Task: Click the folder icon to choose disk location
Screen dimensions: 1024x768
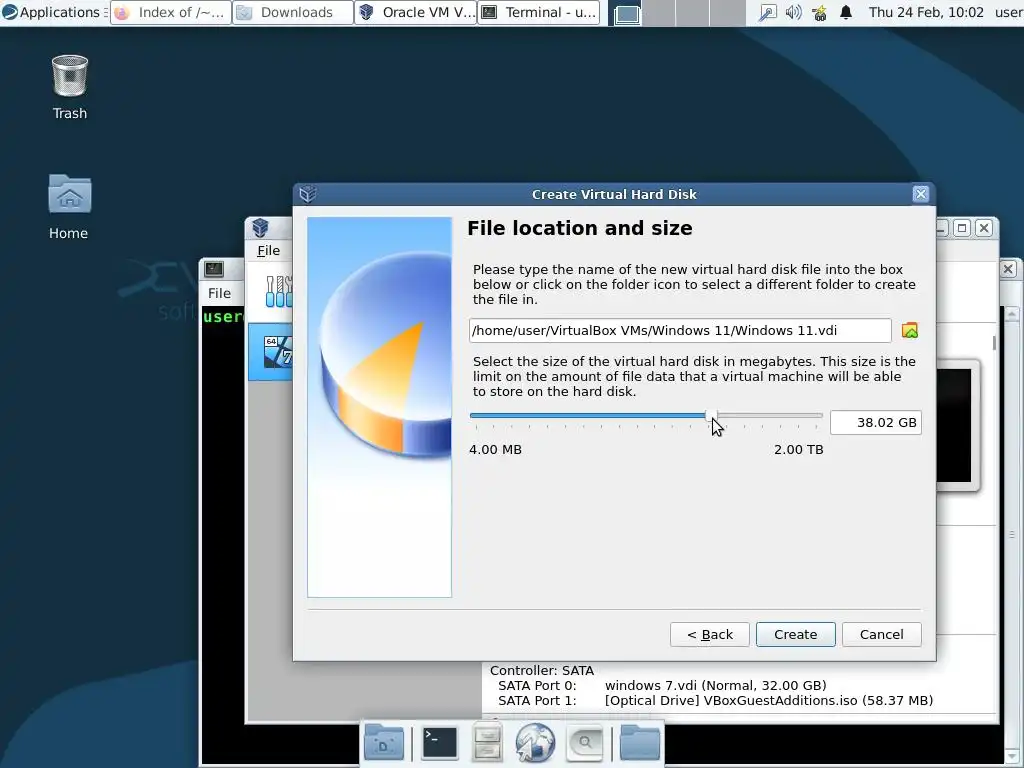Action: coord(910,330)
